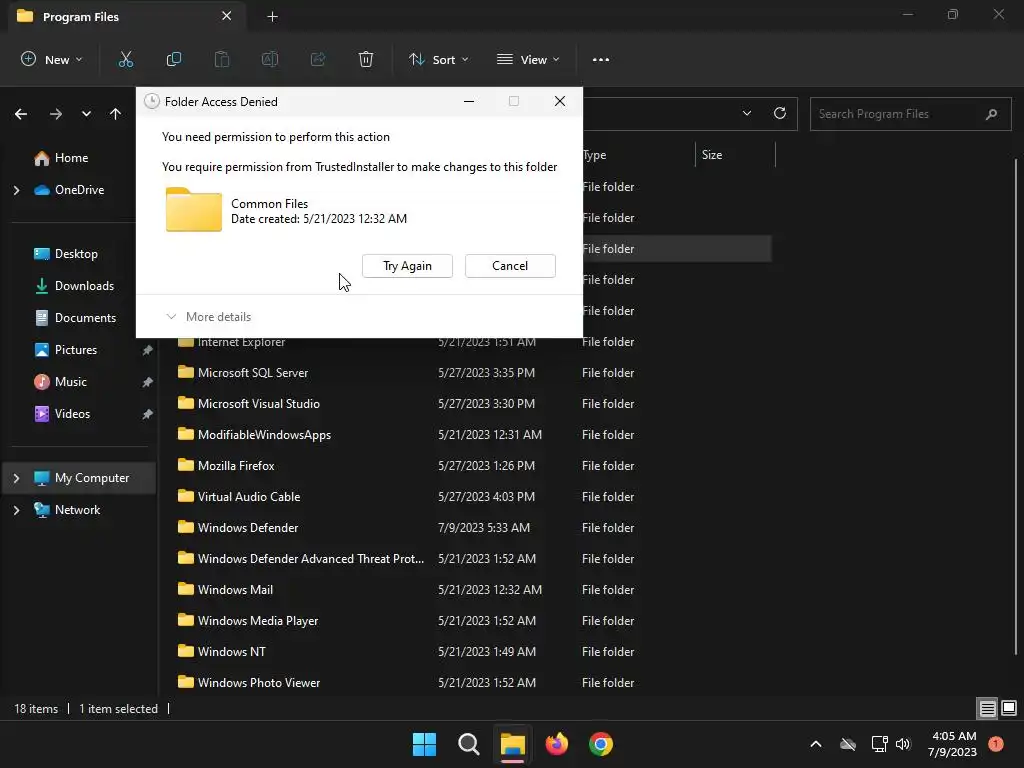Click the Share icon in toolbar

click(318, 59)
